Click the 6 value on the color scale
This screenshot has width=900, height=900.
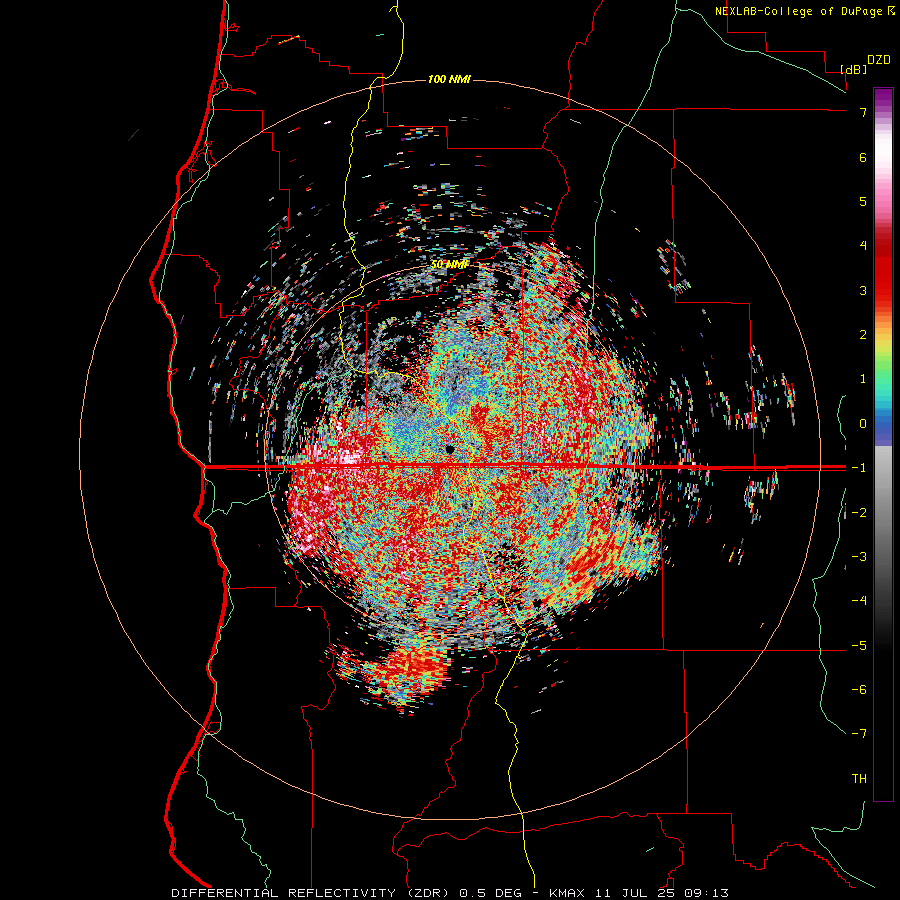click(863, 157)
